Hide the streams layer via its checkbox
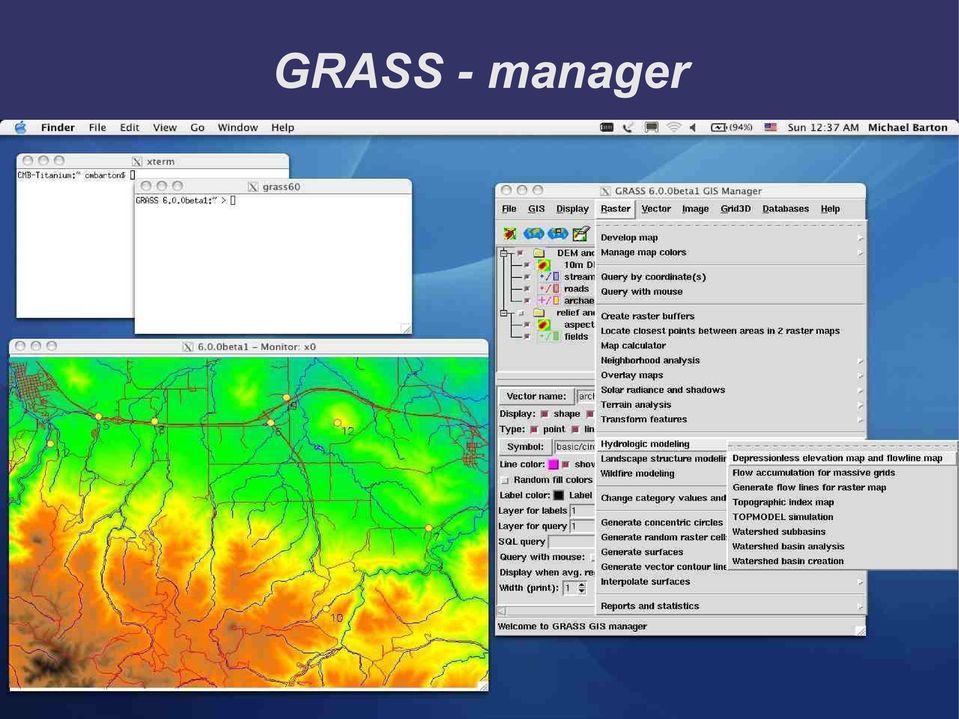Screen dimensions: 959x719 coord(527,277)
